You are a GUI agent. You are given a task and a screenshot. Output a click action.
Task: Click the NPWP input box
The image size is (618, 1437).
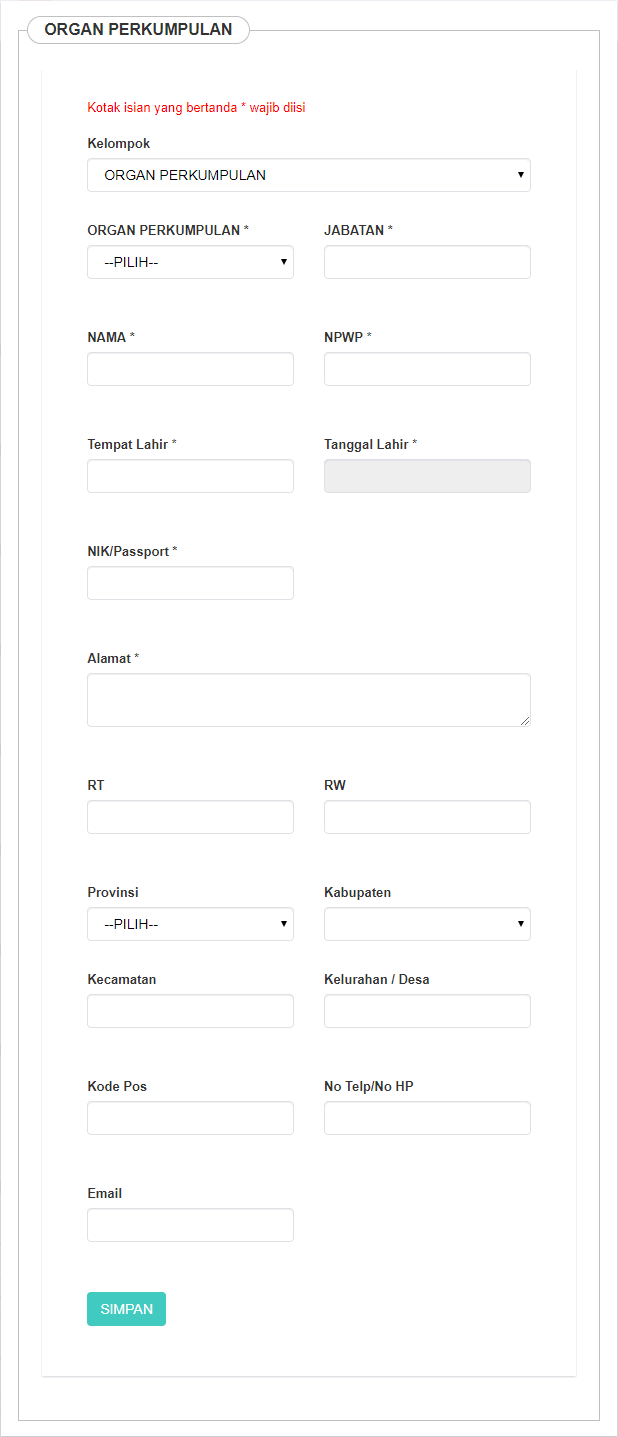(427, 369)
